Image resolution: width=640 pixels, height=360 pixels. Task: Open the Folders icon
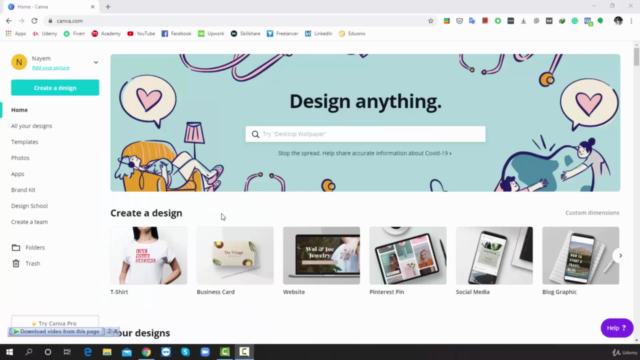tap(16, 247)
